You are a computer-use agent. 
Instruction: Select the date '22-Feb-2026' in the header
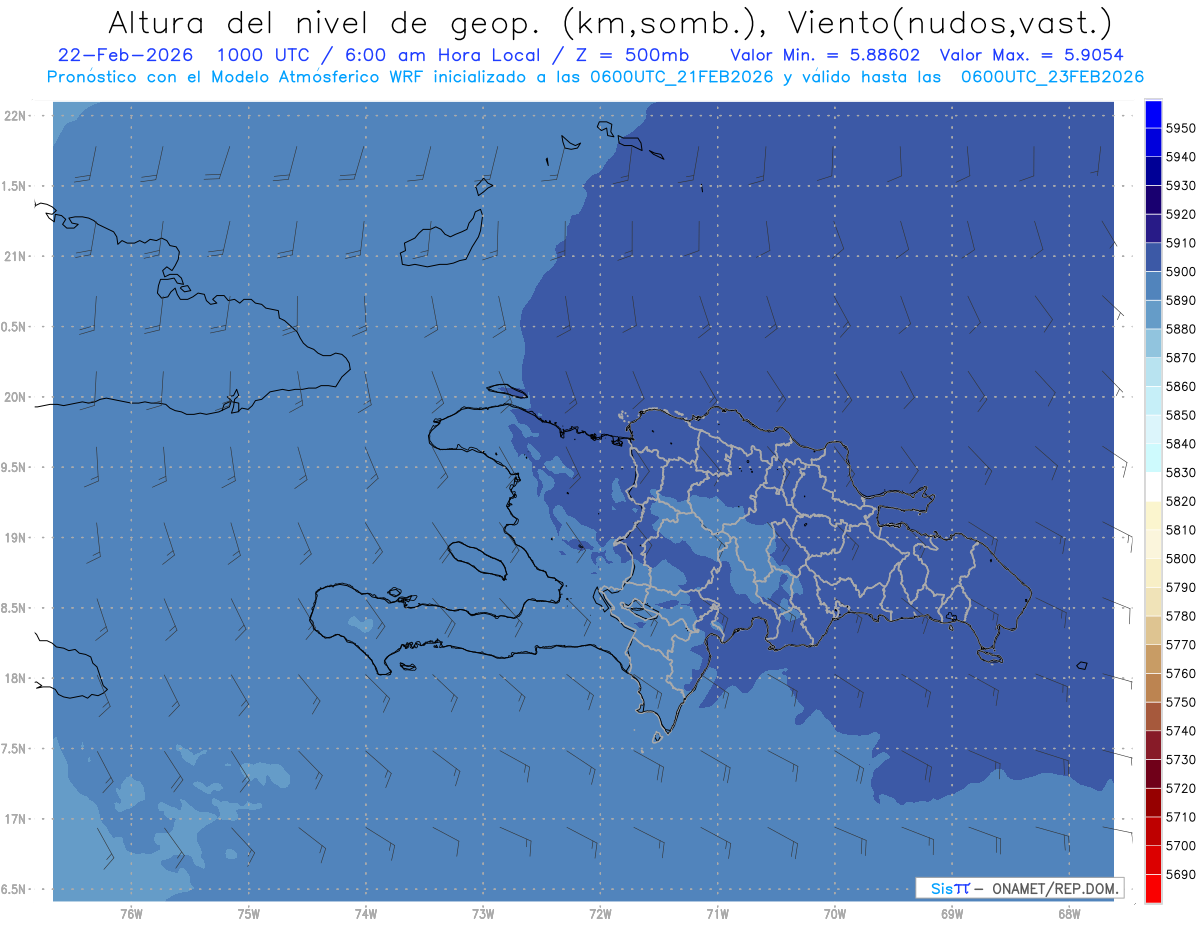(125, 55)
